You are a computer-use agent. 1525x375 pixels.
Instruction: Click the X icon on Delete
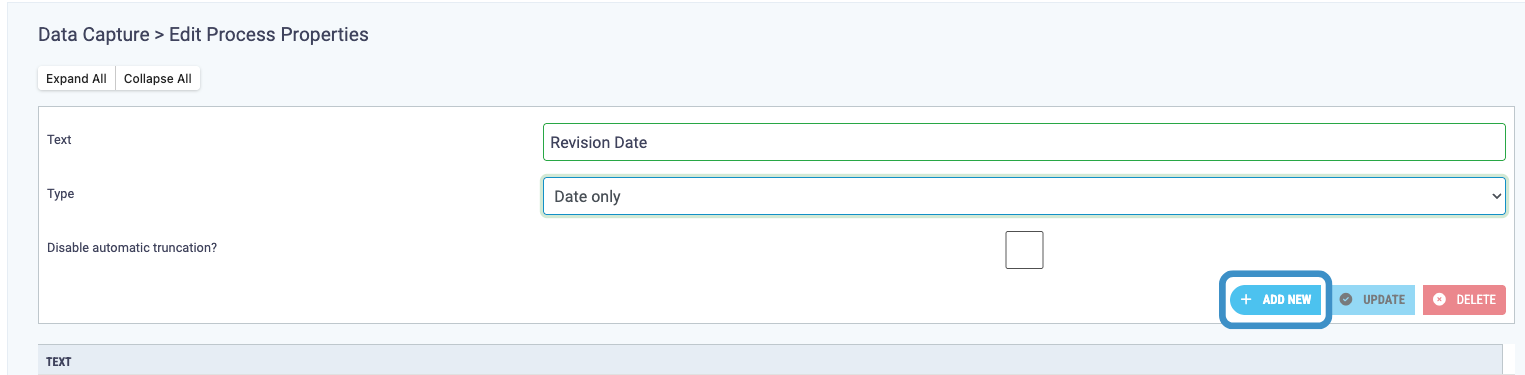pos(1439,299)
